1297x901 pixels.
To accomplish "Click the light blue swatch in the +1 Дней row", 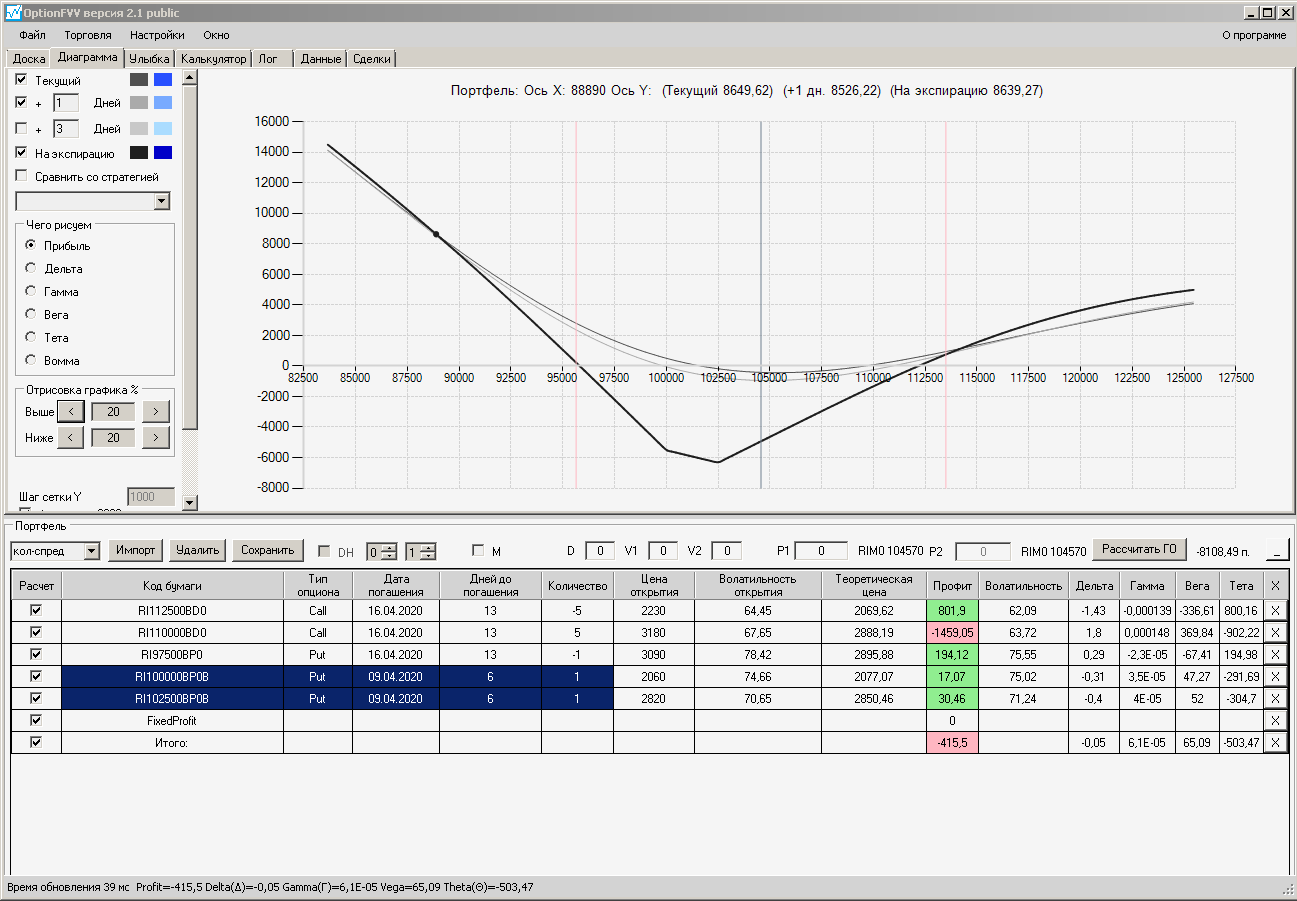I will (163, 102).
